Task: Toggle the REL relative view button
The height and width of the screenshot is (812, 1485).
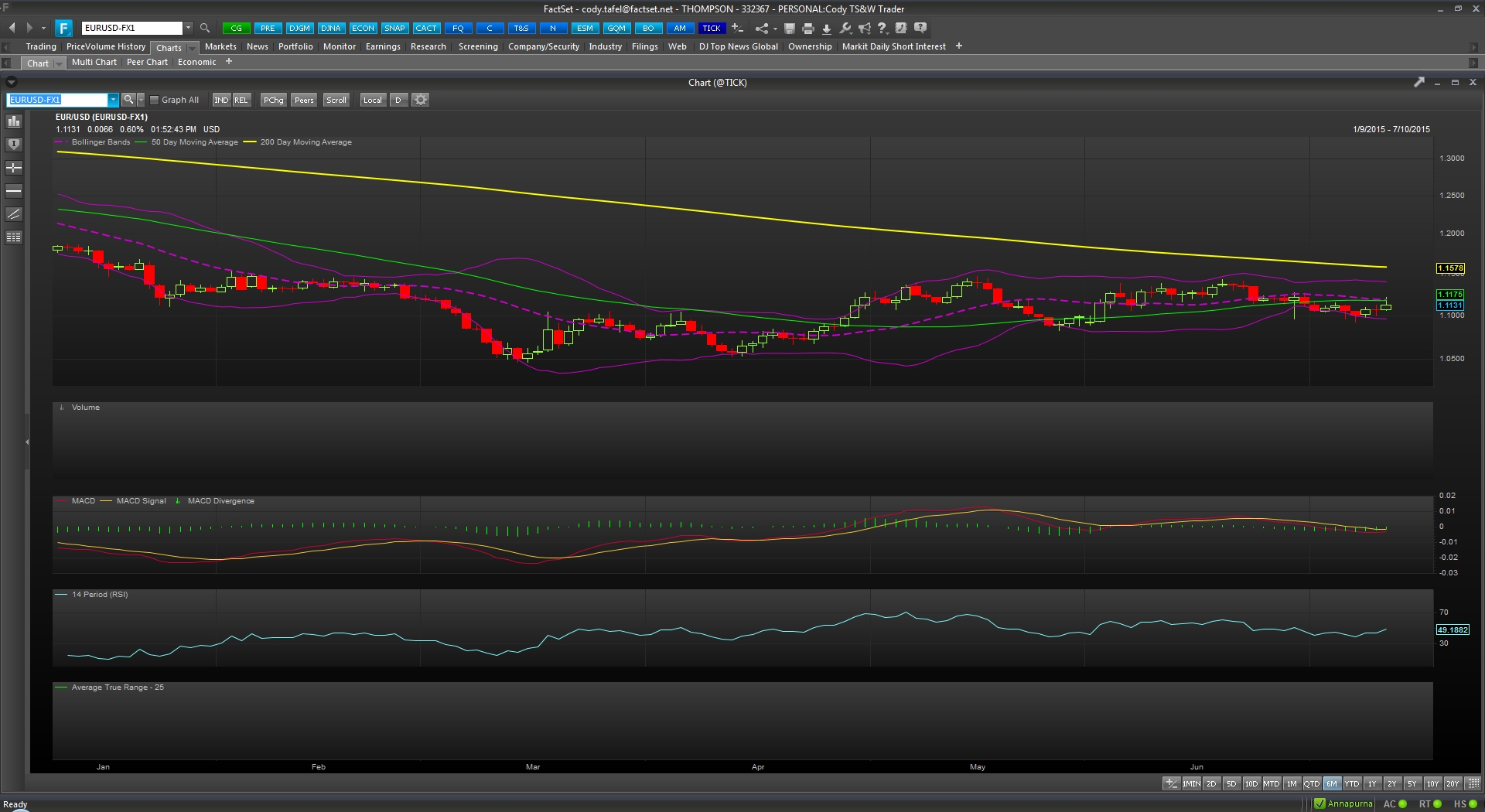Action: 241,100
